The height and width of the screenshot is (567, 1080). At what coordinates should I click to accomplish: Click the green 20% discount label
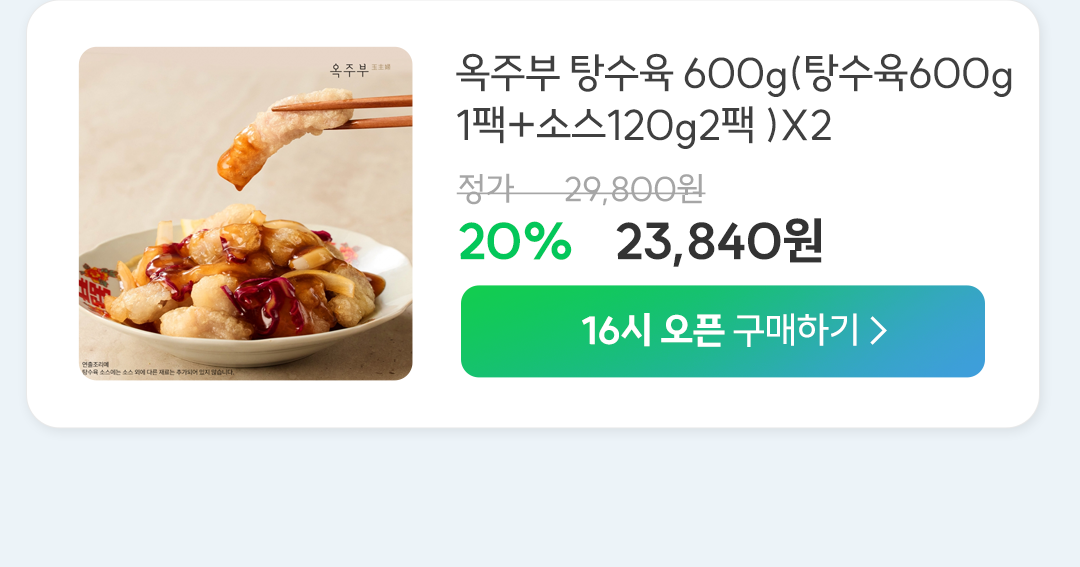[515, 242]
